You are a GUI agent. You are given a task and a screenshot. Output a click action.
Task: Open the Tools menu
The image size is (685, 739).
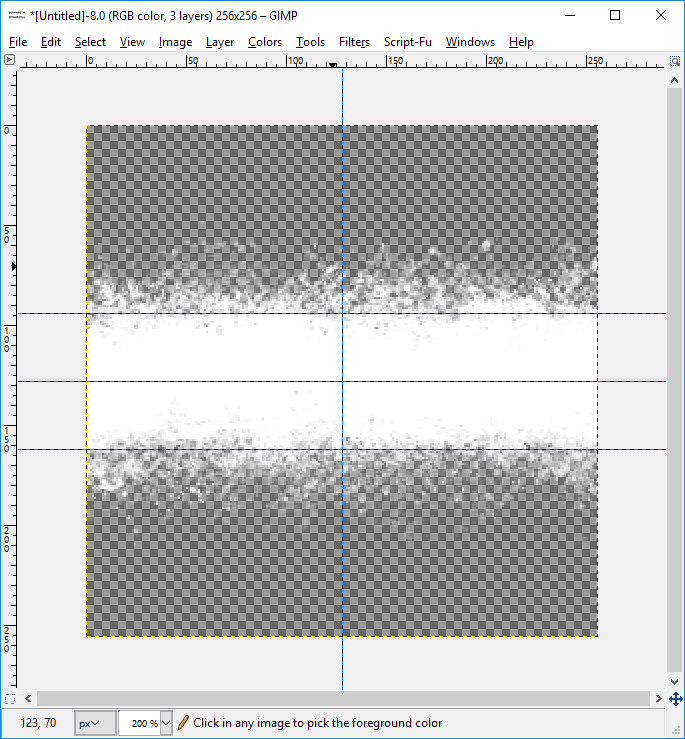tap(310, 42)
